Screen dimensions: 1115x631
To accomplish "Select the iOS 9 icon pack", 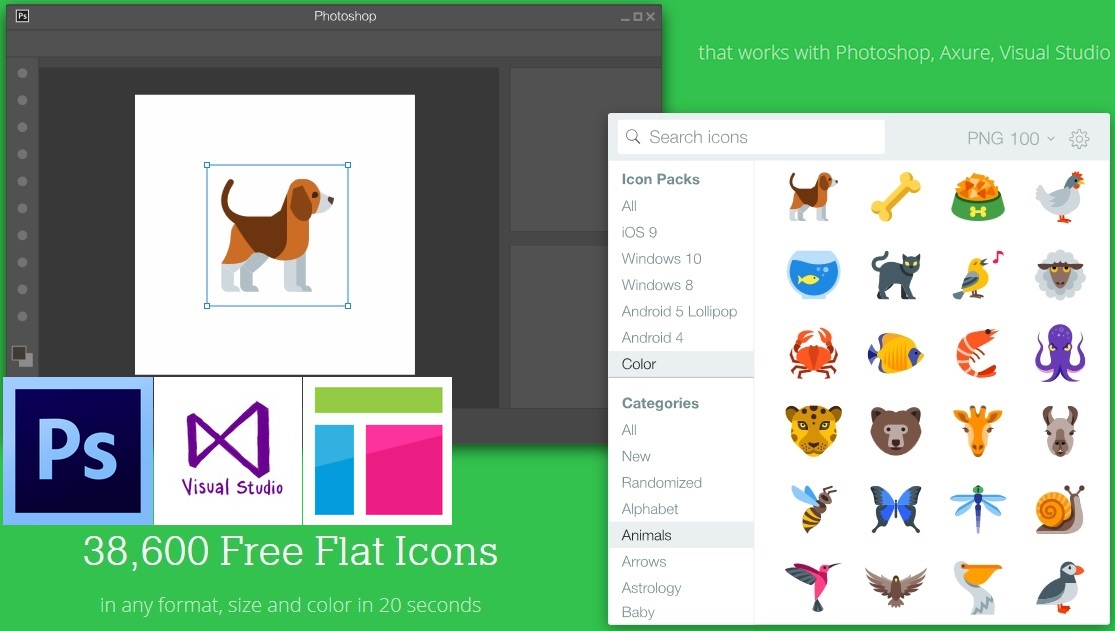I will [x=639, y=232].
